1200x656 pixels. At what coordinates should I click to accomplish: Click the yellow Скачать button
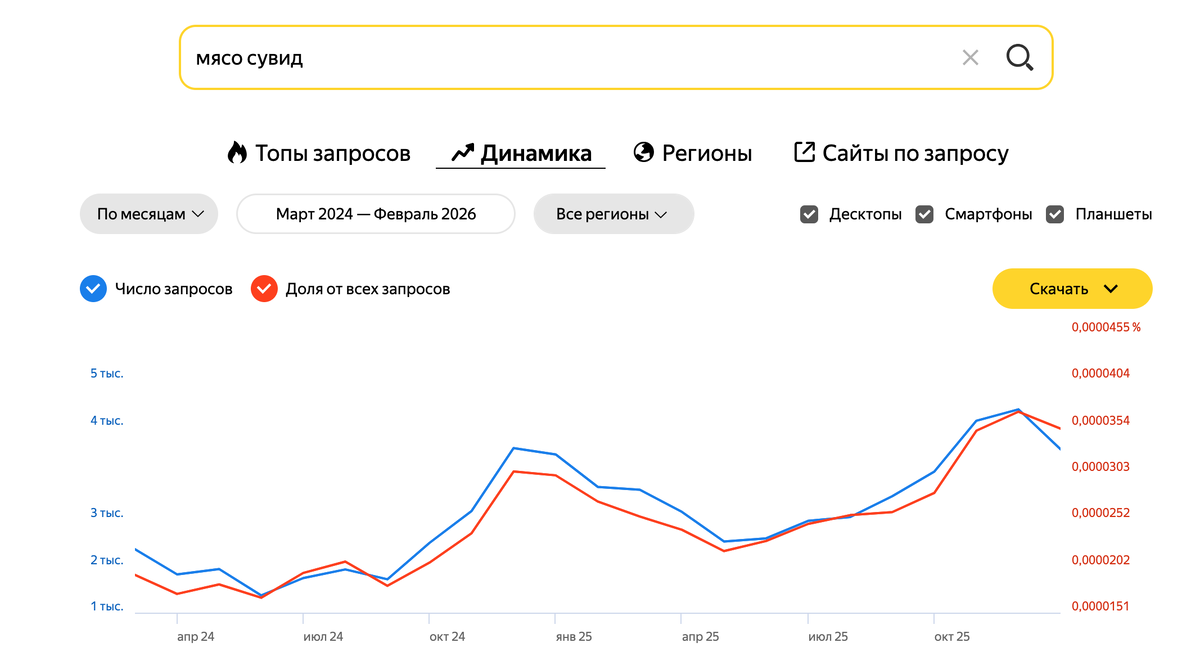[x=1060, y=289]
